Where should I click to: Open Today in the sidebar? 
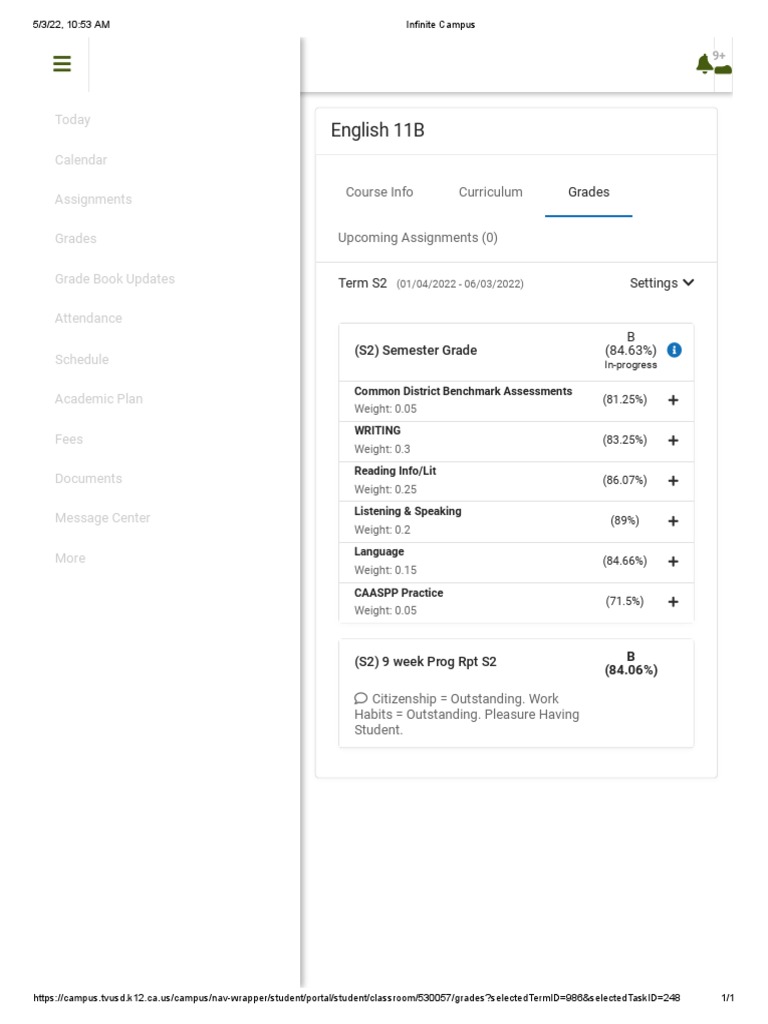coord(73,120)
